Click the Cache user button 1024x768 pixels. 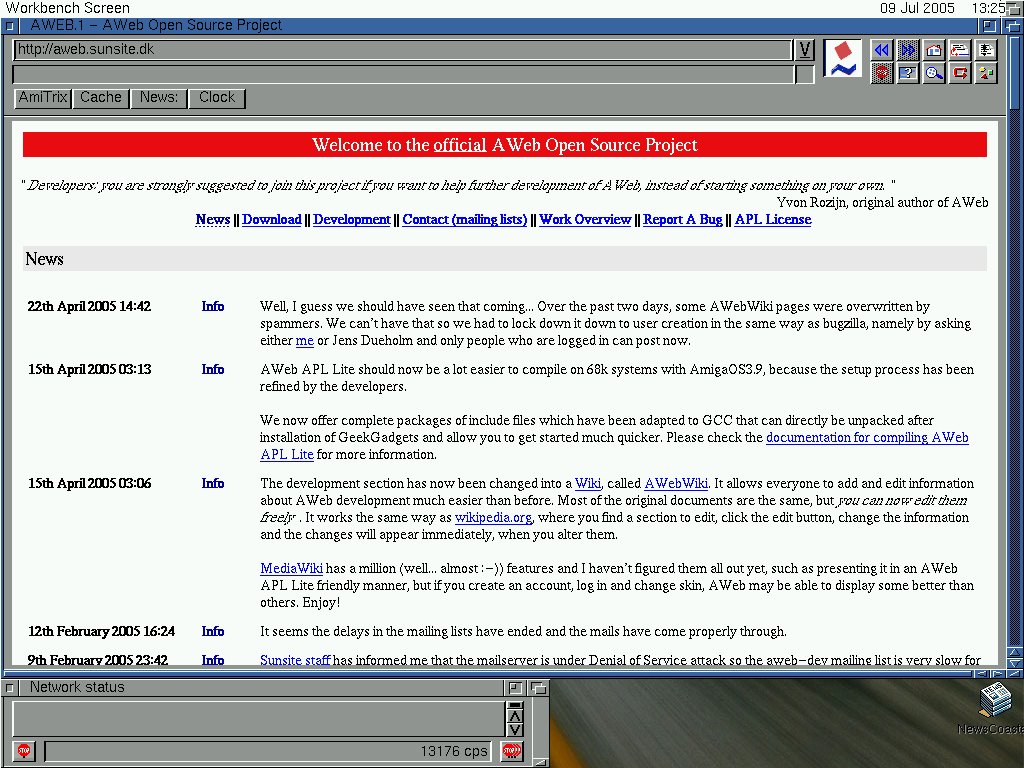(x=101, y=97)
